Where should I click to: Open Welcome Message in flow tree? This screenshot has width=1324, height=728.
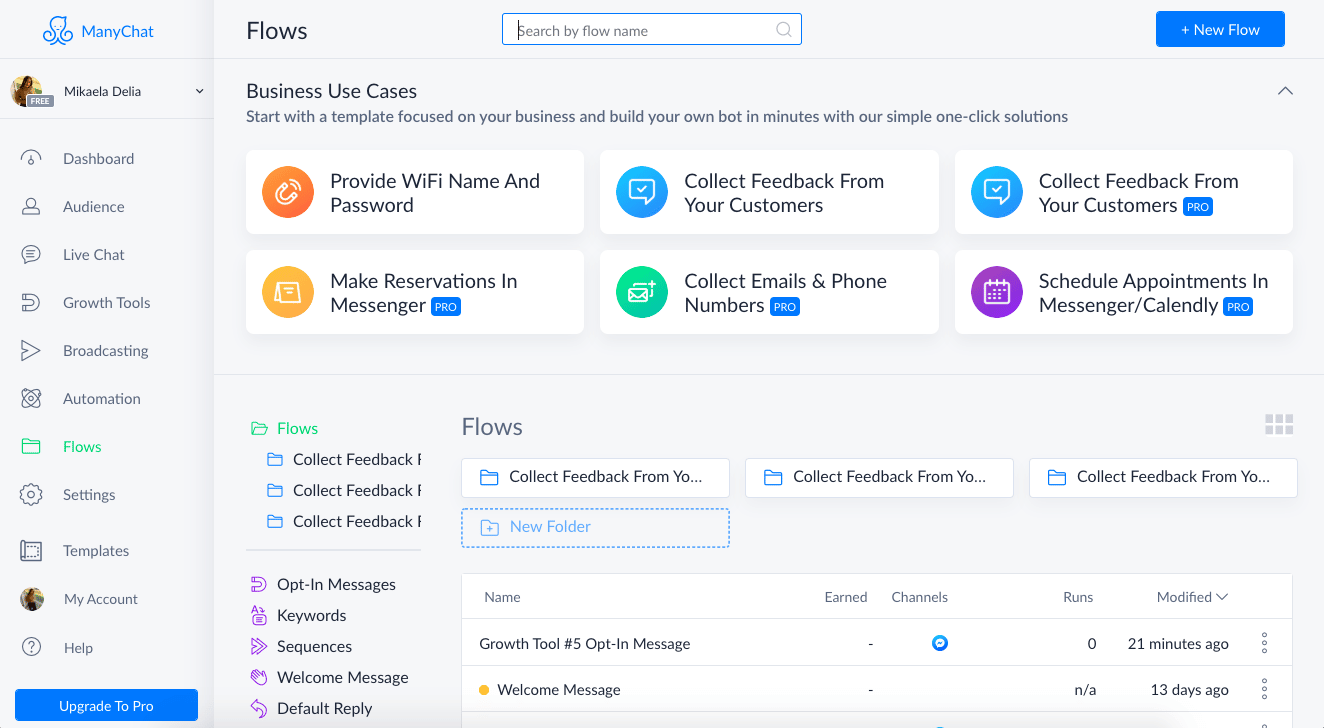click(x=342, y=677)
